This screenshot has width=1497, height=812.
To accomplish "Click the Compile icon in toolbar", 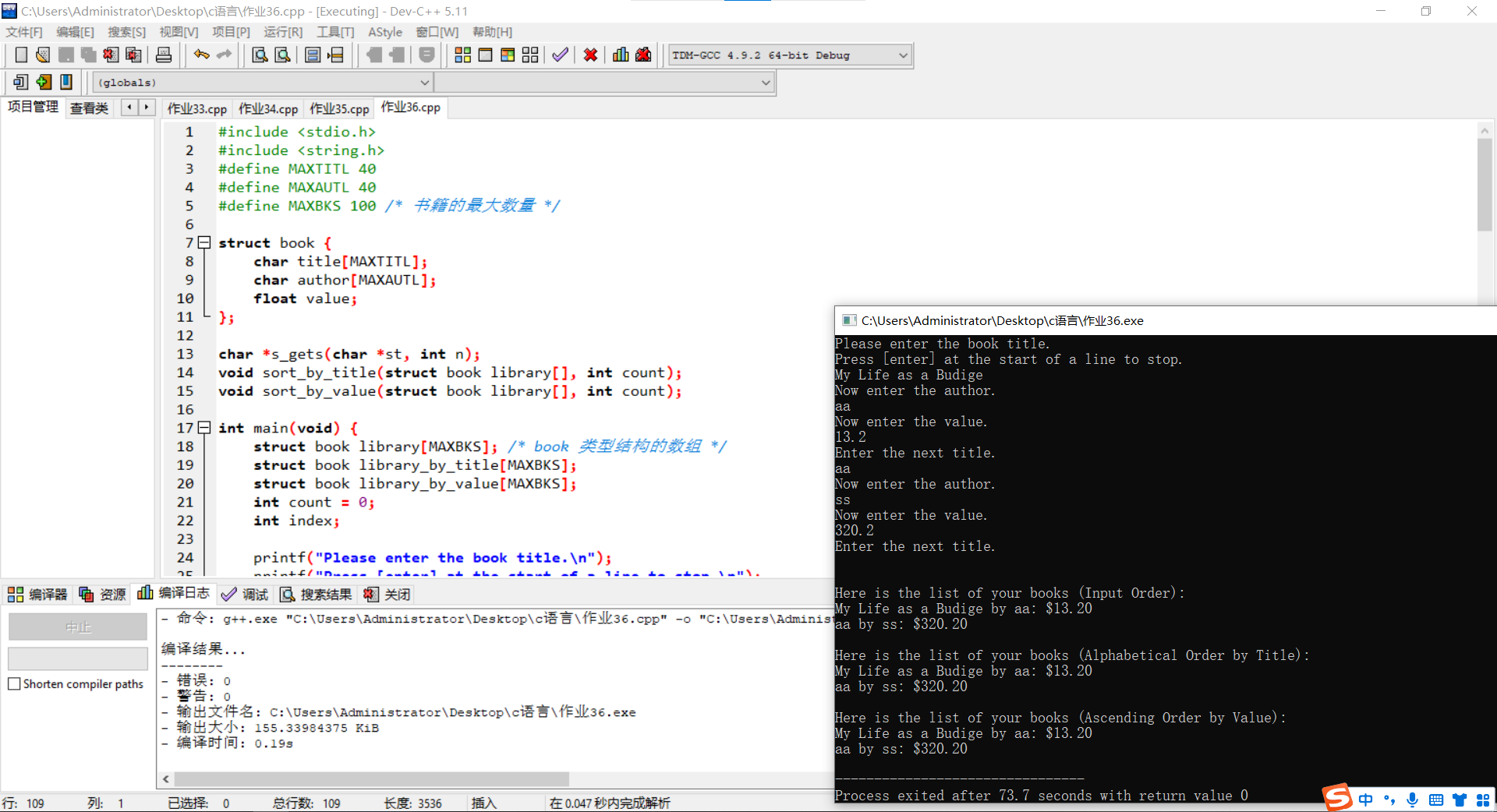I will click(462, 55).
